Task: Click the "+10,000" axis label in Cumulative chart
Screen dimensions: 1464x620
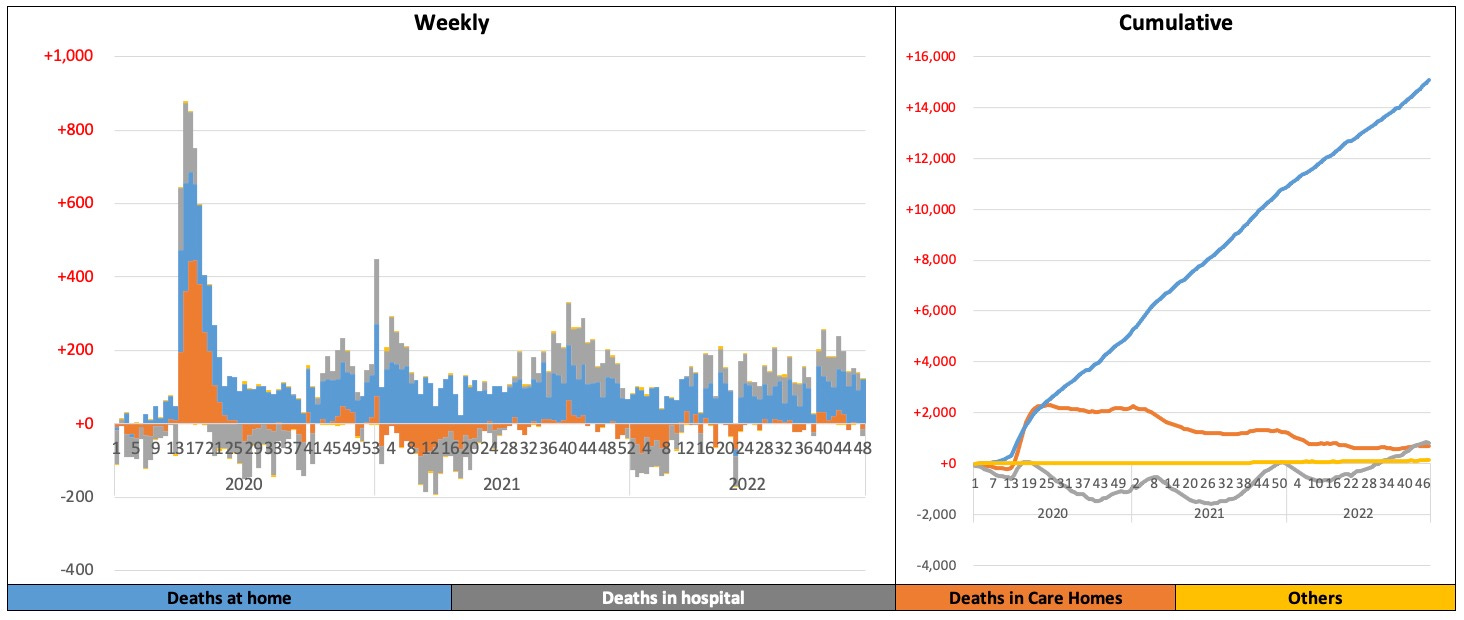Action: pos(931,210)
